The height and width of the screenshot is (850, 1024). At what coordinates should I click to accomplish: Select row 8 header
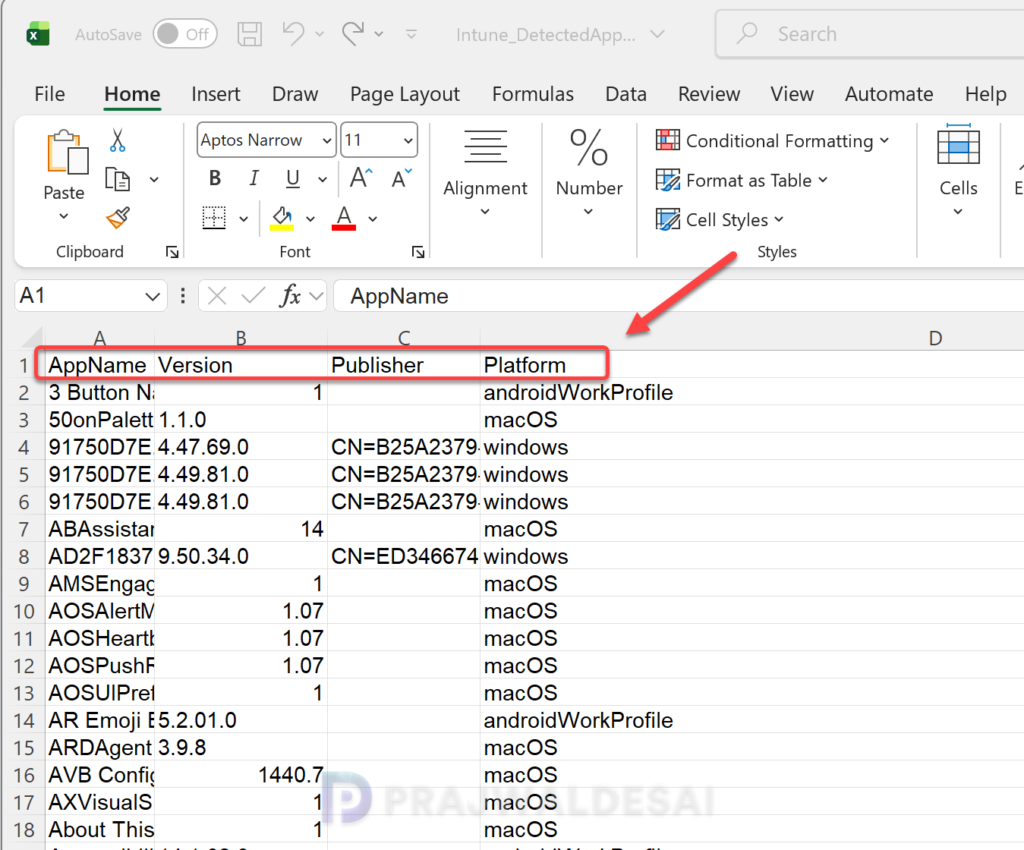pos(24,556)
